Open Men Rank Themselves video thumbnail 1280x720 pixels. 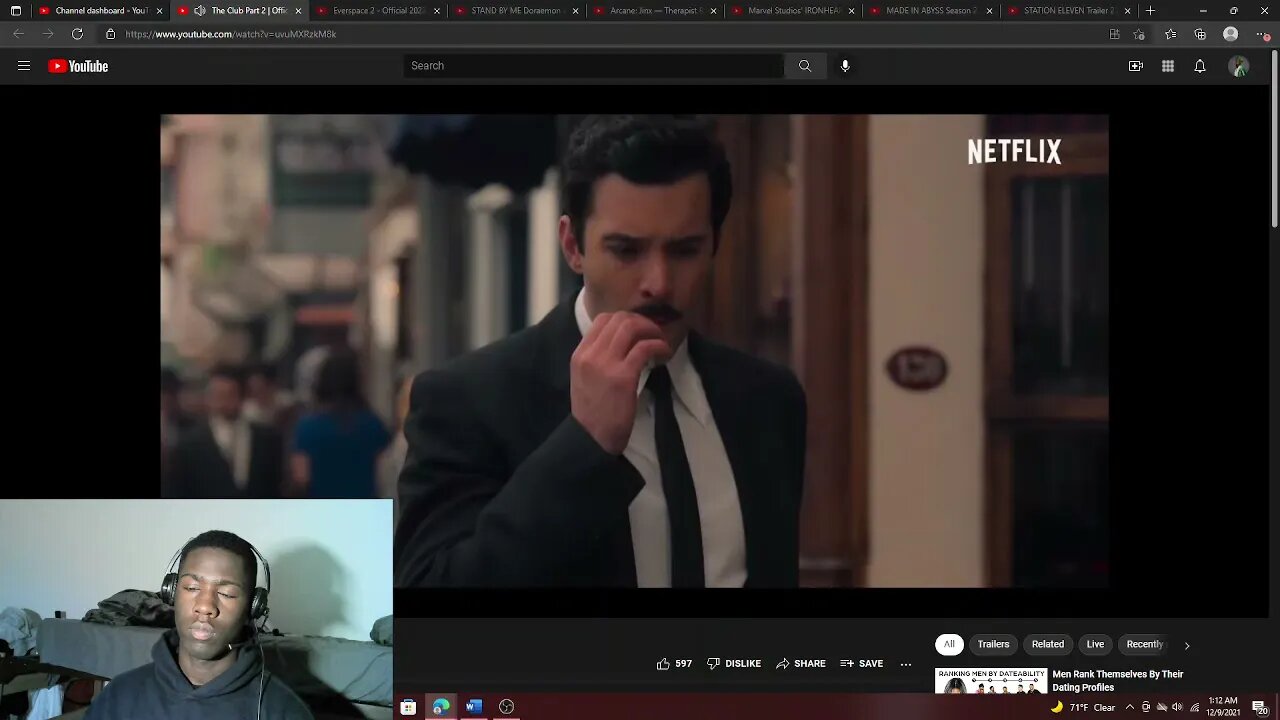(991, 681)
